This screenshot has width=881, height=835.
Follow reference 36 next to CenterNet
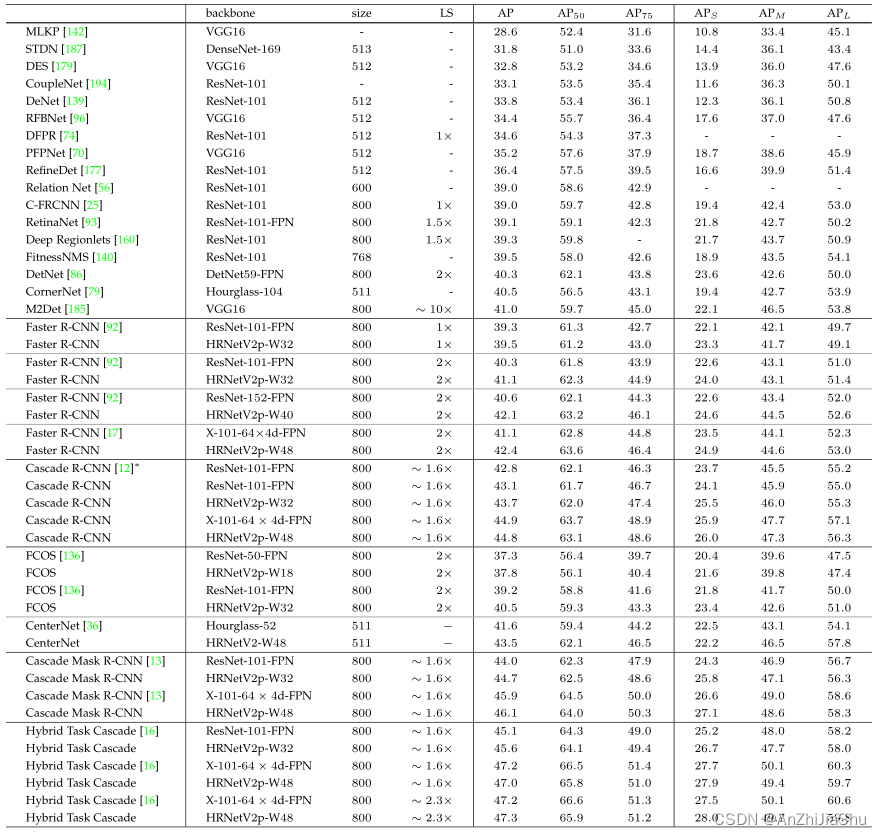coord(93,626)
